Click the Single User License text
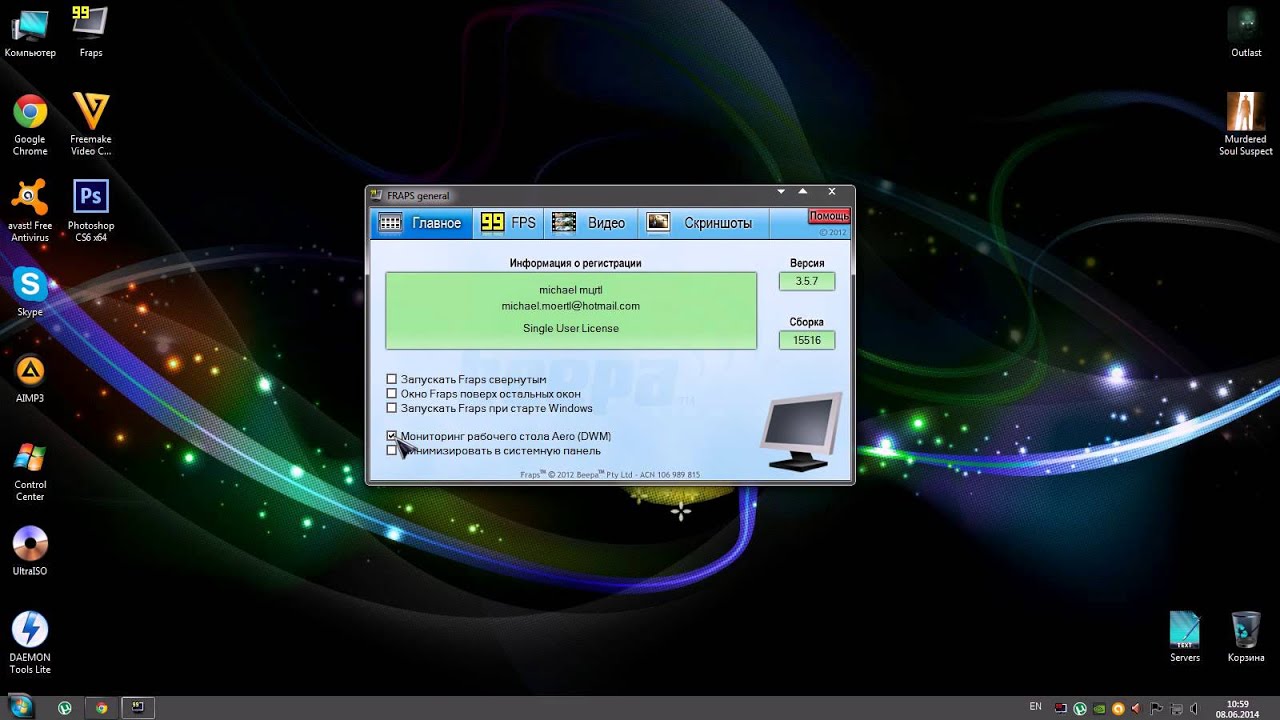1280x720 pixels. click(571, 328)
